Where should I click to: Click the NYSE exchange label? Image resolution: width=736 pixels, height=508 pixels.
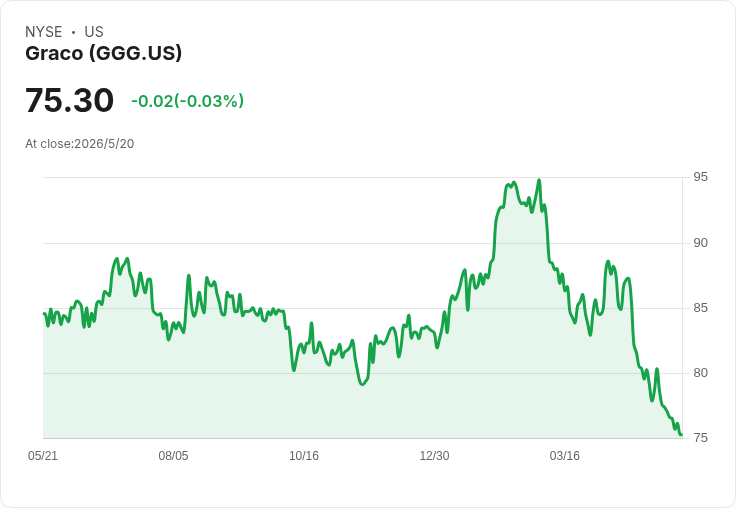[x=44, y=32]
